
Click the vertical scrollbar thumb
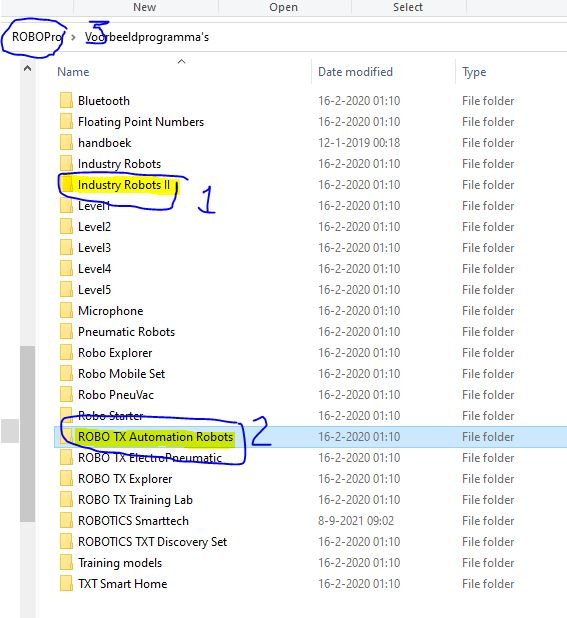tap(28, 434)
